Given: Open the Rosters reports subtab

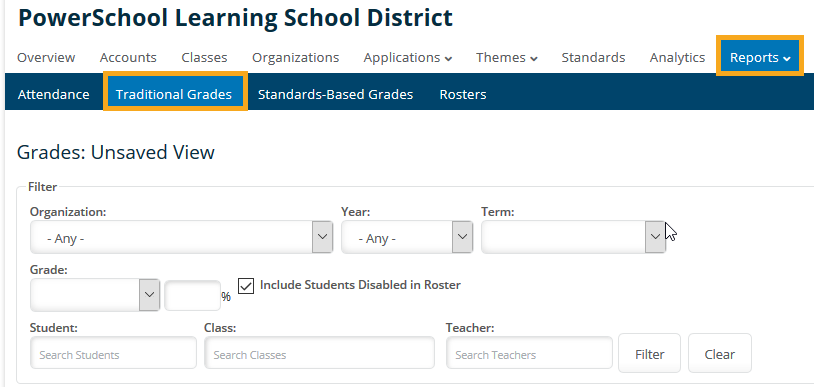Looking at the screenshot, I should [x=463, y=95].
